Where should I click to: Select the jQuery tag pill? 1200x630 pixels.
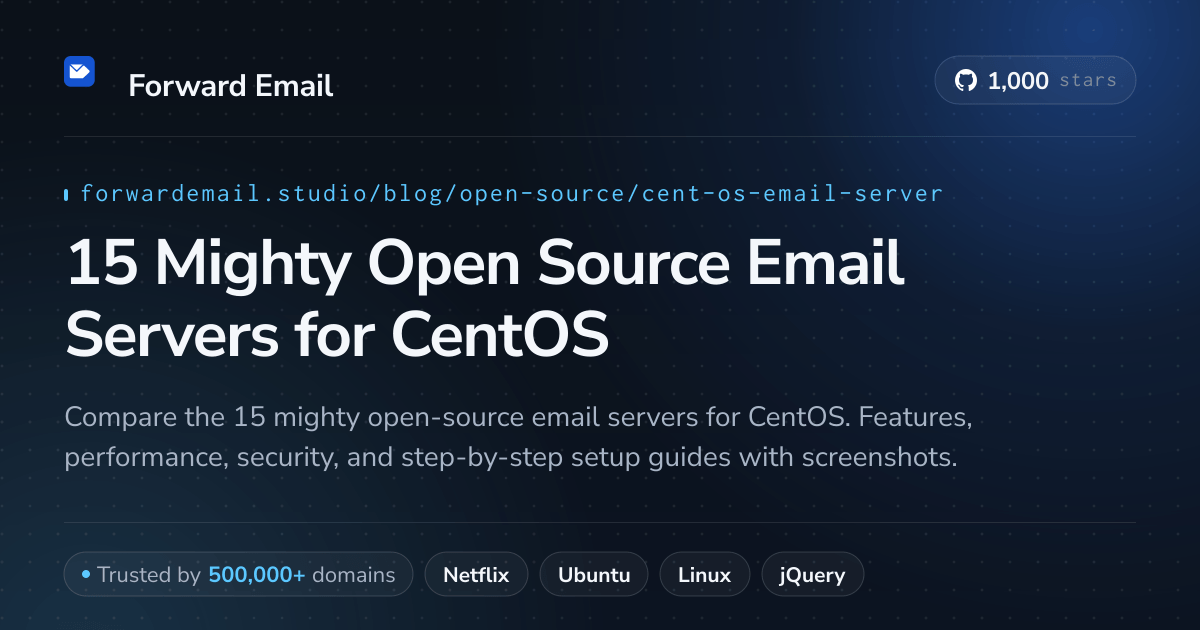(813, 575)
